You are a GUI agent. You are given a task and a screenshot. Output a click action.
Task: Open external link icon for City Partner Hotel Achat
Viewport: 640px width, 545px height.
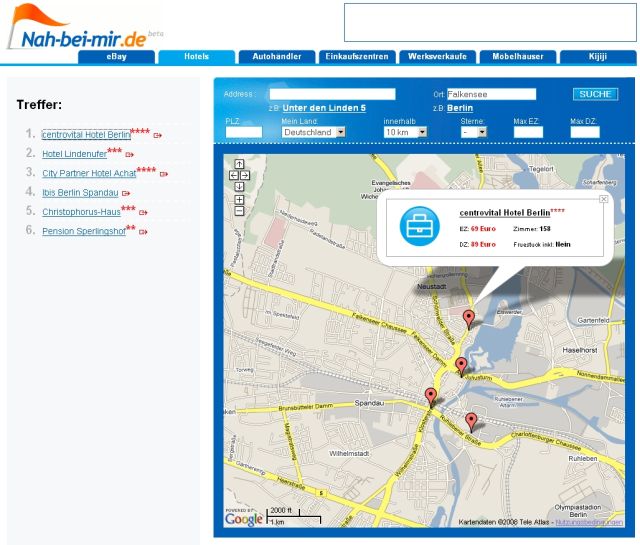164,174
